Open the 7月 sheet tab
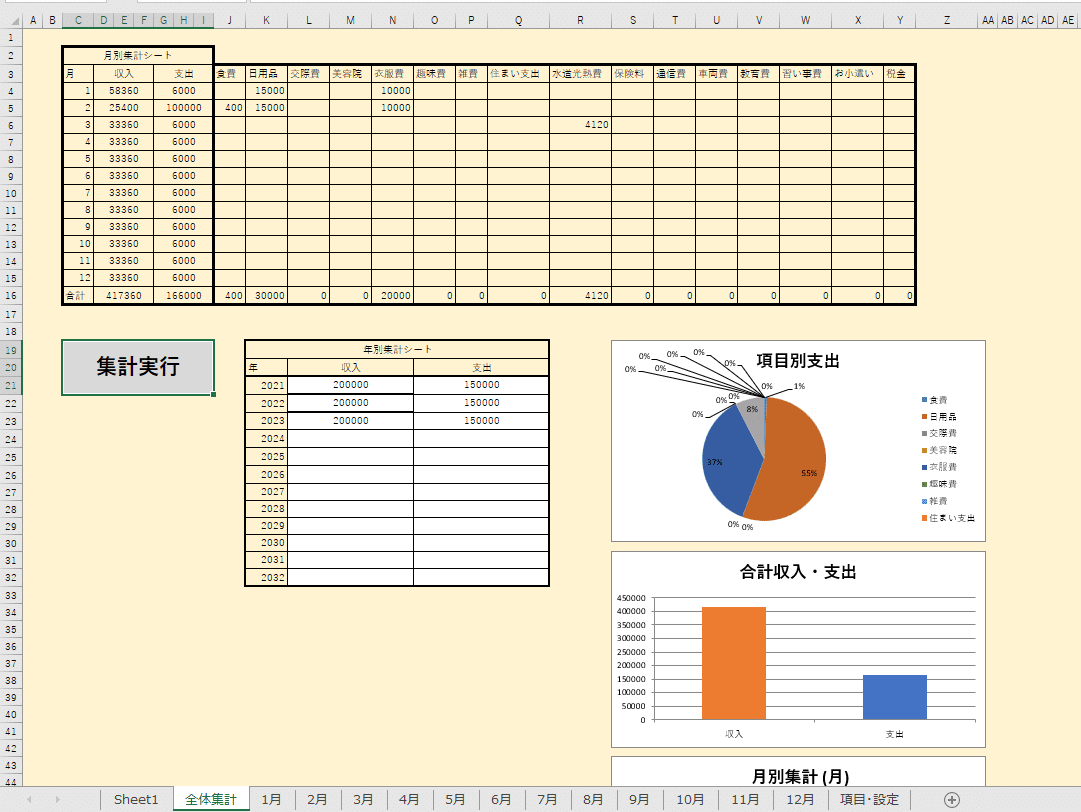 point(547,800)
